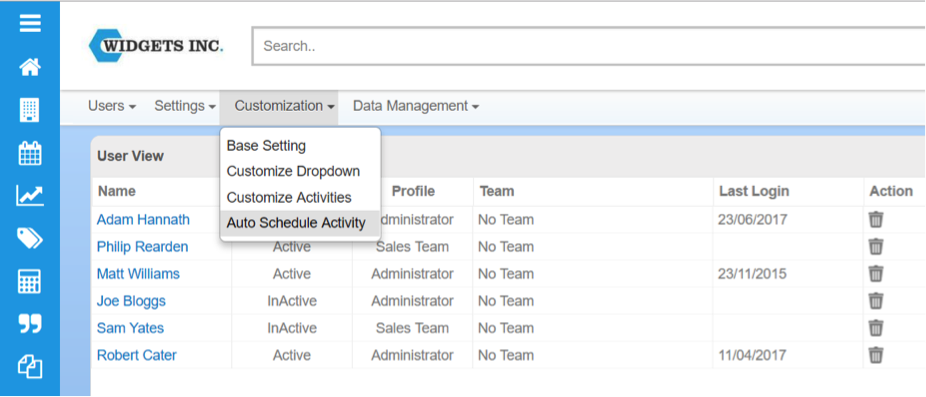Click the Name column header
The width and height of the screenshot is (926, 397).
(x=117, y=191)
